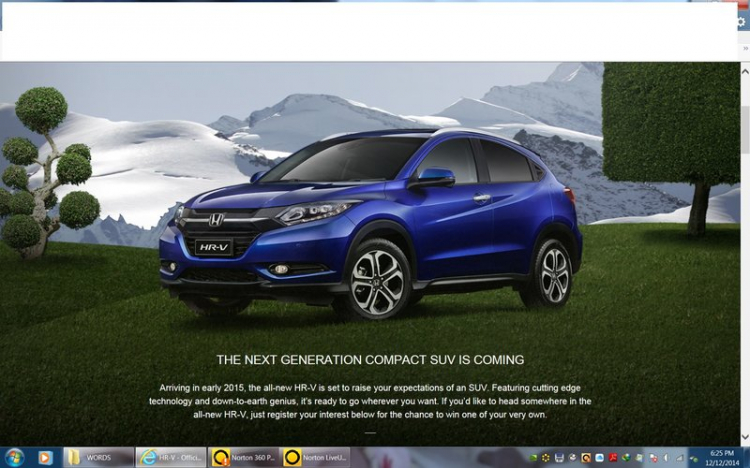The width and height of the screenshot is (750, 468).
Task: Open the WORDS folder taskbar button
Action: point(99,457)
